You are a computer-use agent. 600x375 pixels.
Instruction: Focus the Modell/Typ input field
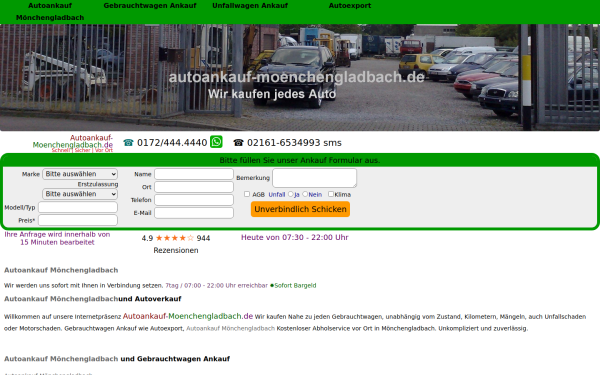[78, 207]
